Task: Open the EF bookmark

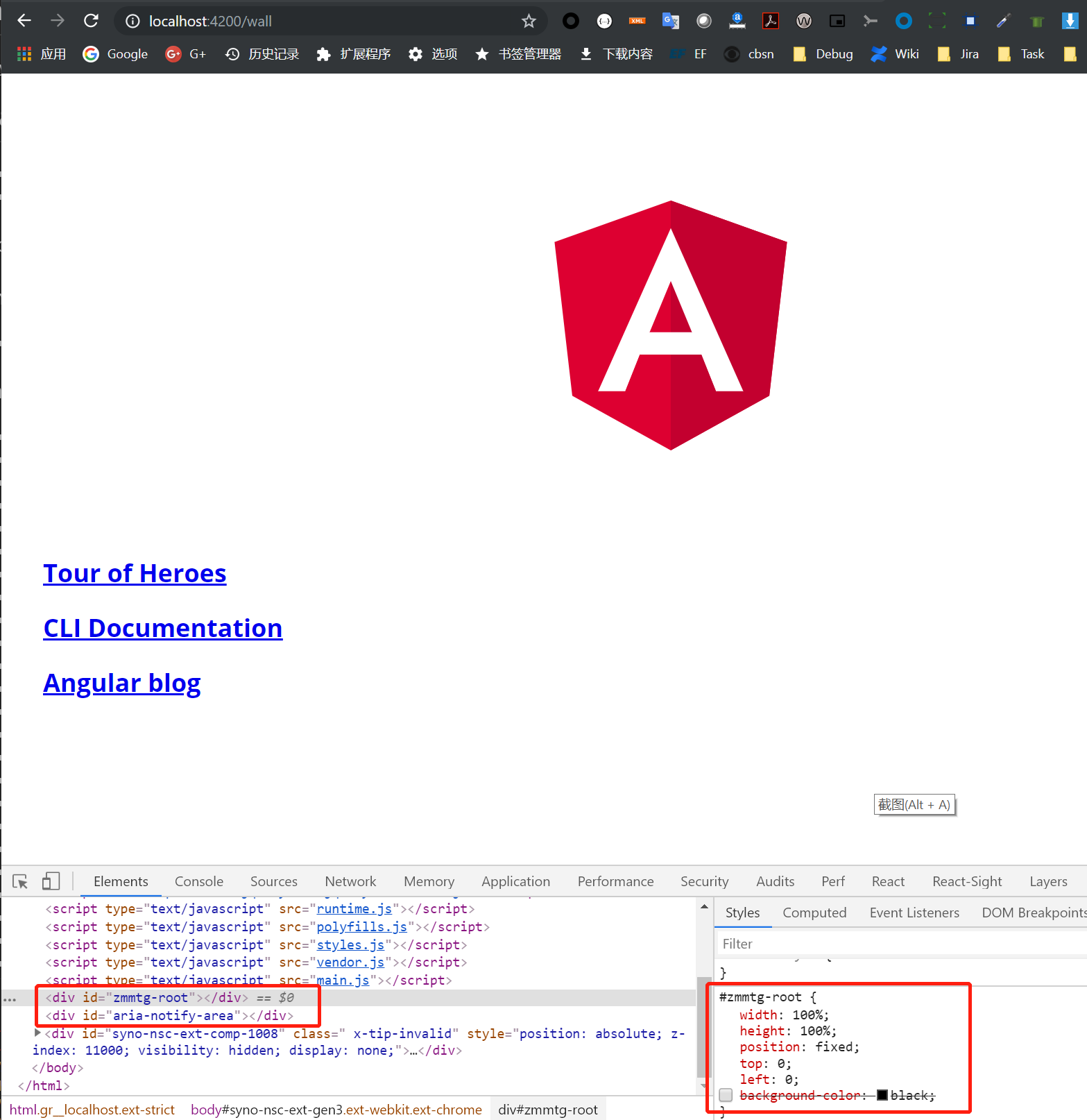Action: click(689, 54)
